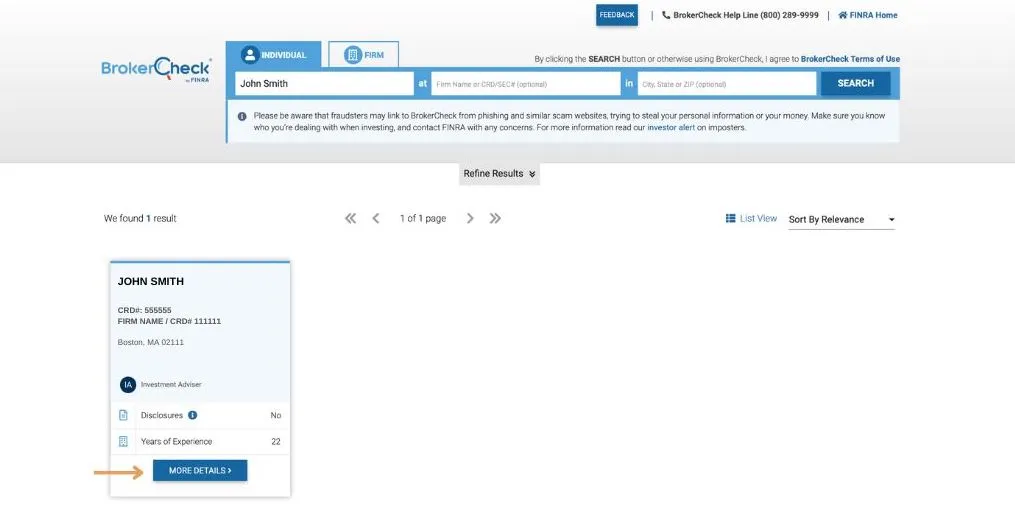The width and height of the screenshot is (1015, 520).
Task: Open the Feedback form button
Action: click(x=617, y=15)
